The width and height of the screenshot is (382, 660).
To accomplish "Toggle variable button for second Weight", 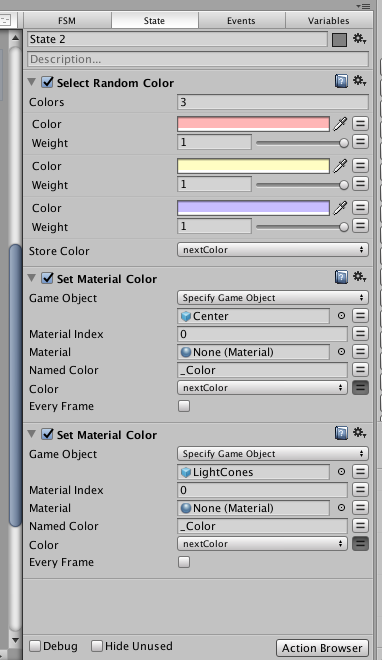I will click(x=360, y=184).
